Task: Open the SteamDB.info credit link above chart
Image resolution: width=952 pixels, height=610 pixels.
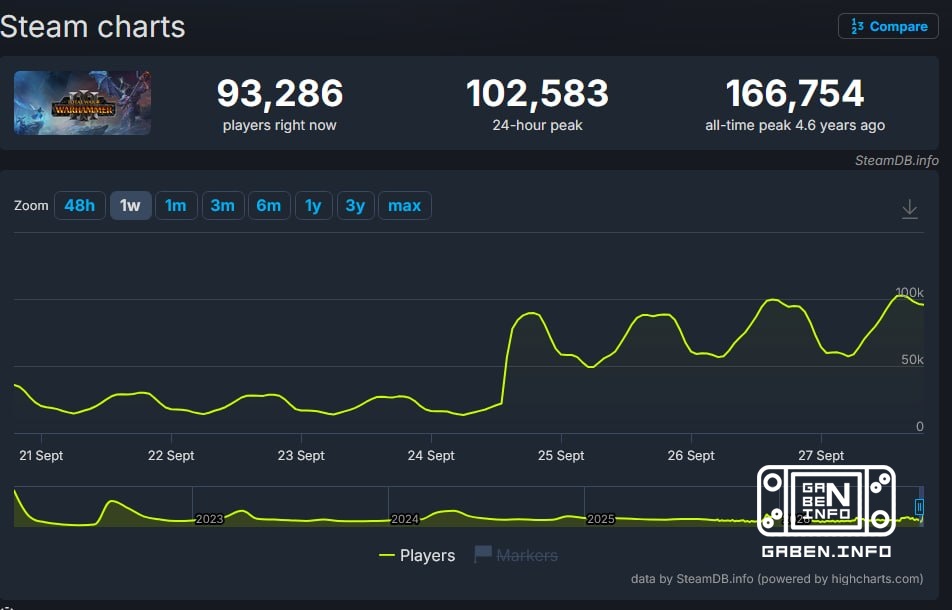Action: [897, 160]
